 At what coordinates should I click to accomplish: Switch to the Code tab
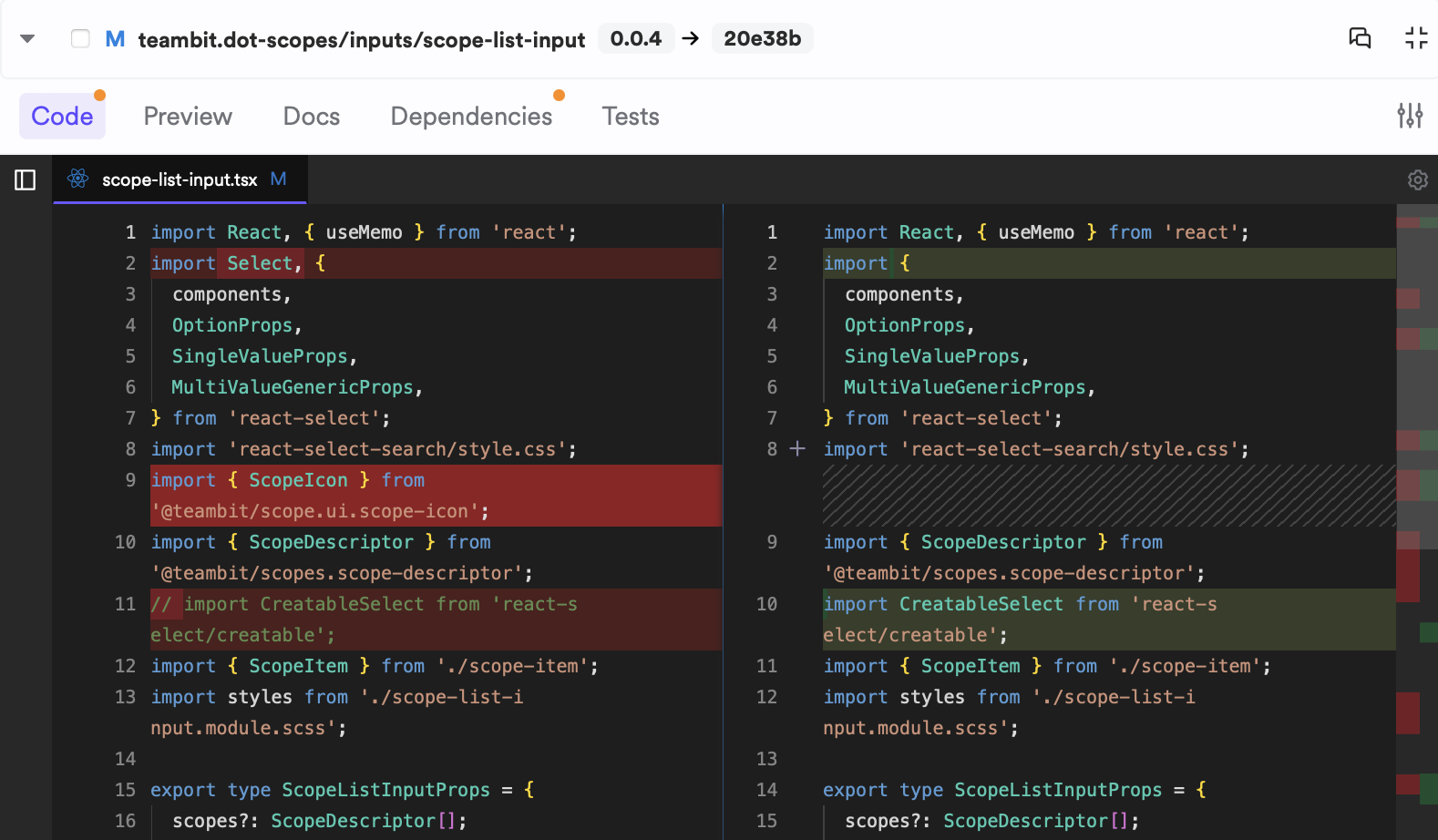point(62,117)
